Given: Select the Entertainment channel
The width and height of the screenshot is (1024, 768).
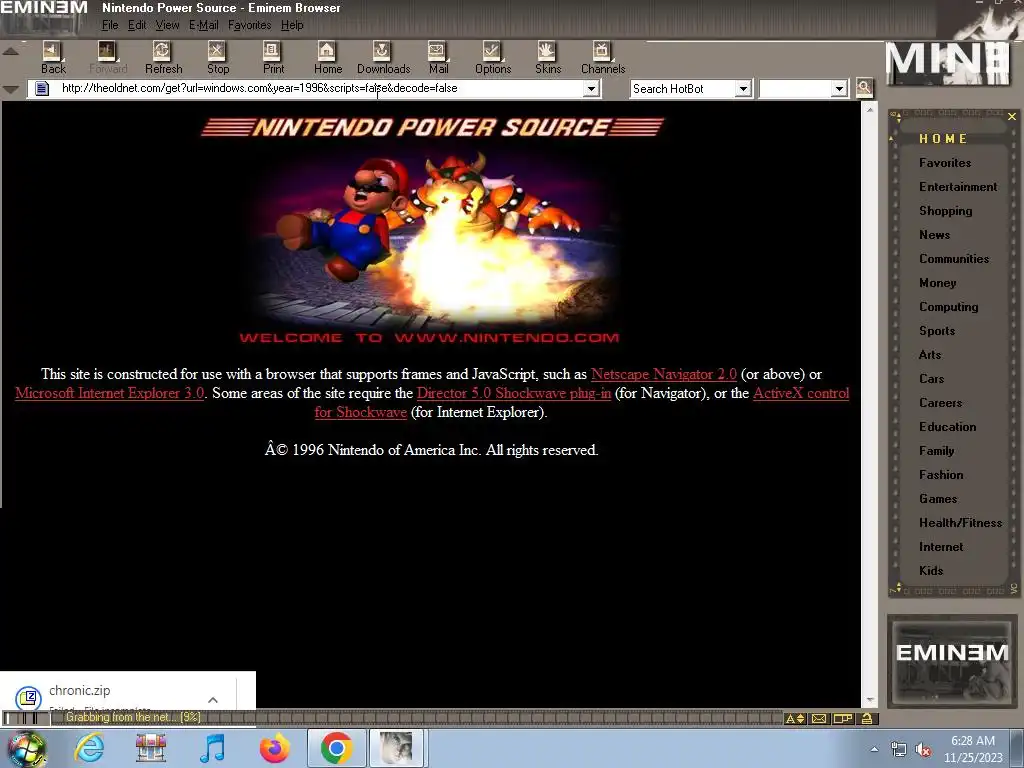Looking at the screenshot, I should tap(958, 187).
